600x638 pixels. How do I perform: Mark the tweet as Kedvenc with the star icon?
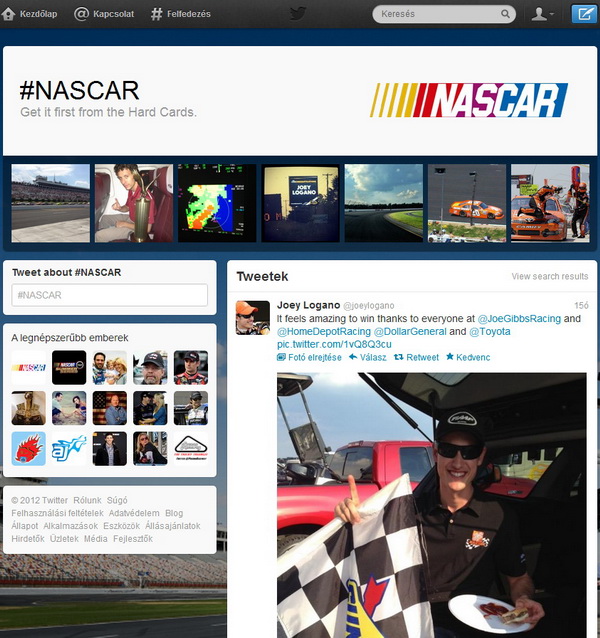click(449, 356)
